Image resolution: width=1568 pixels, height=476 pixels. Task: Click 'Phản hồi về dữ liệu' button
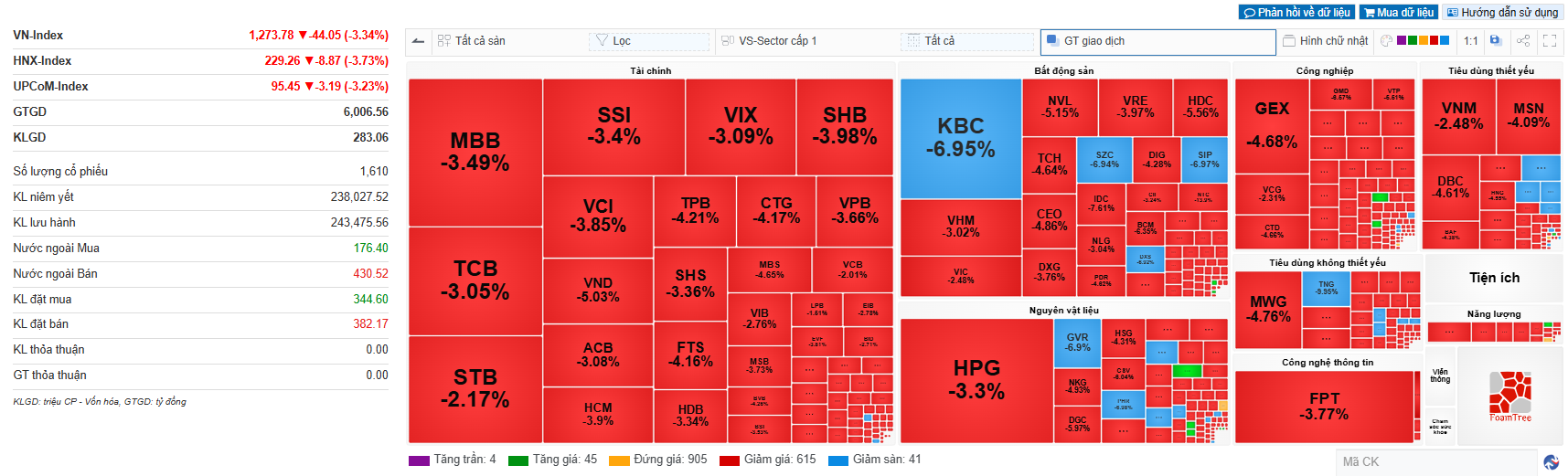click(x=1296, y=12)
